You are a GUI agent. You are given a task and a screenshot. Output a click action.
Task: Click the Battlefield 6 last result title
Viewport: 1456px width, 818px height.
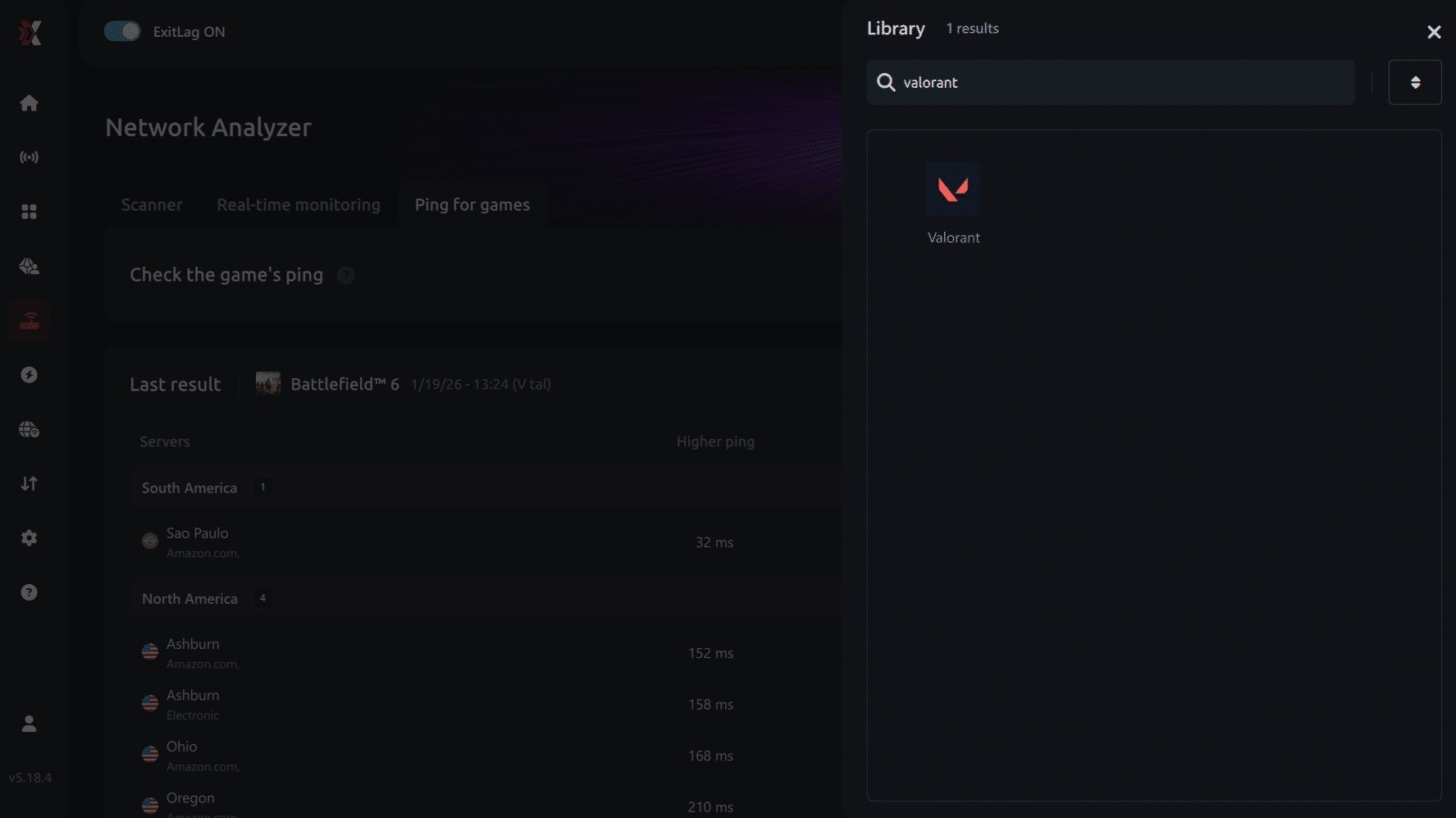[345, 384]
